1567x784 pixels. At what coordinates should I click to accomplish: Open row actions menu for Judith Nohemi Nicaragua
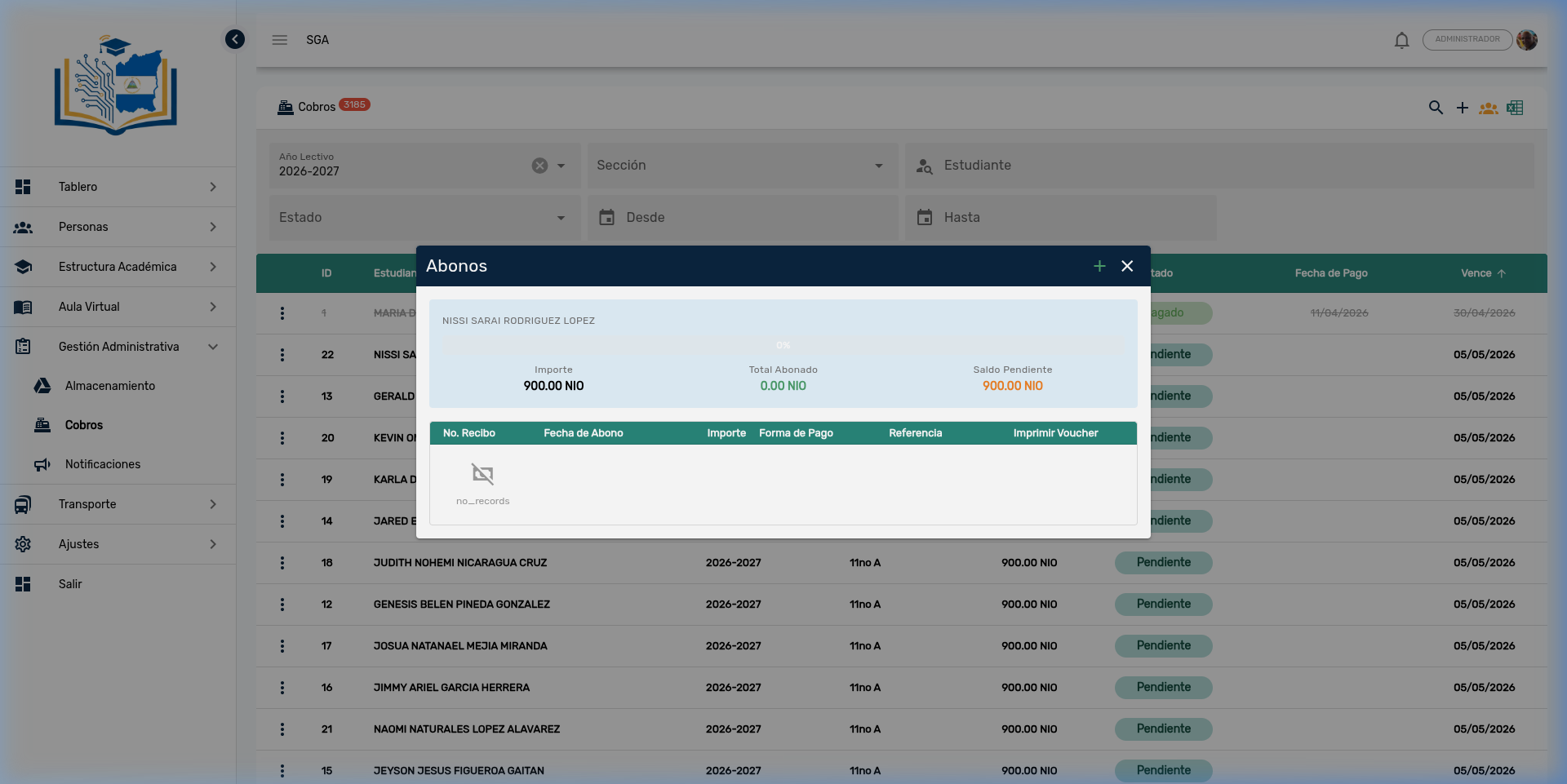[282, 563]
